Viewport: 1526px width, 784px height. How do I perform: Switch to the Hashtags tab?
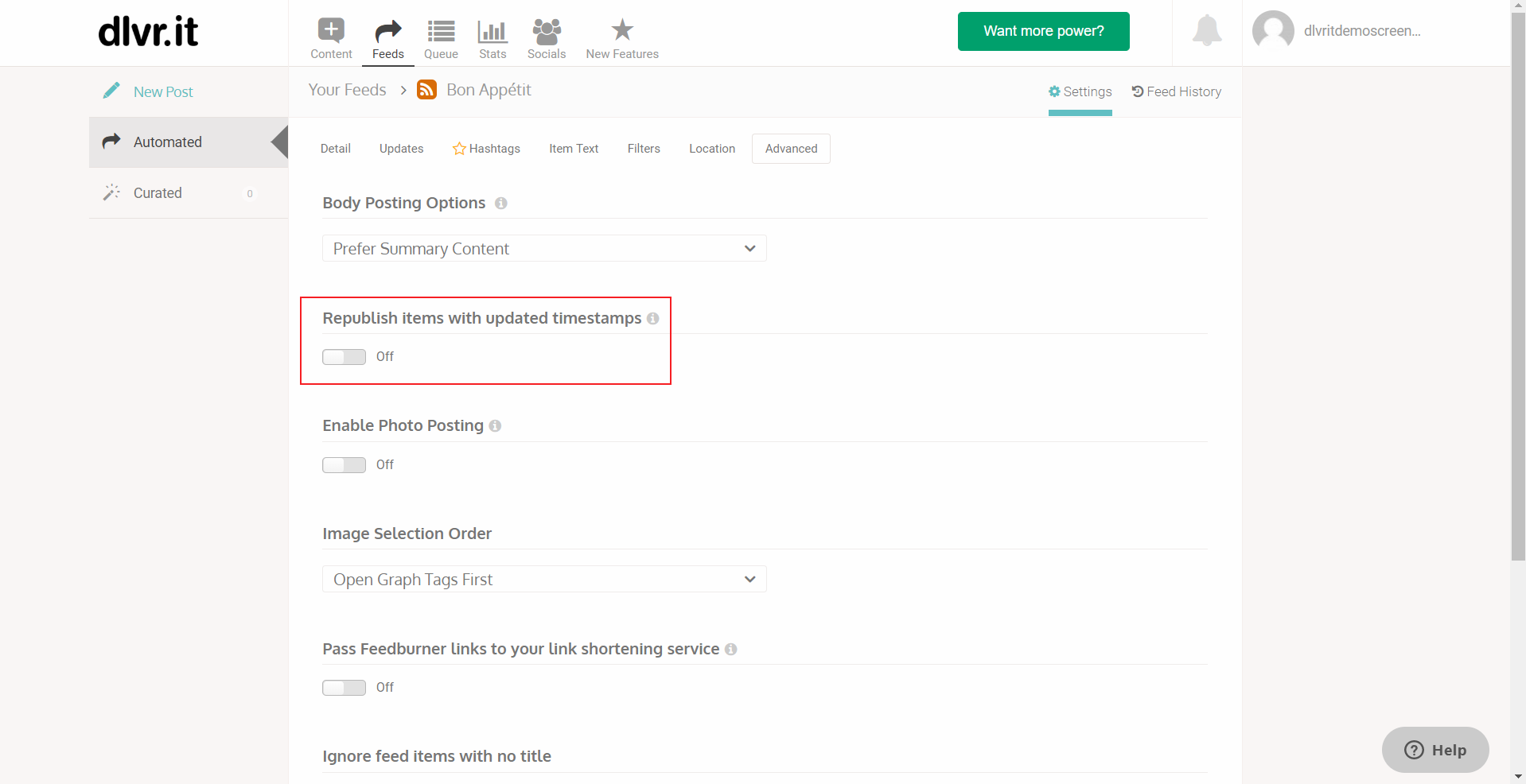pos(486,149)
